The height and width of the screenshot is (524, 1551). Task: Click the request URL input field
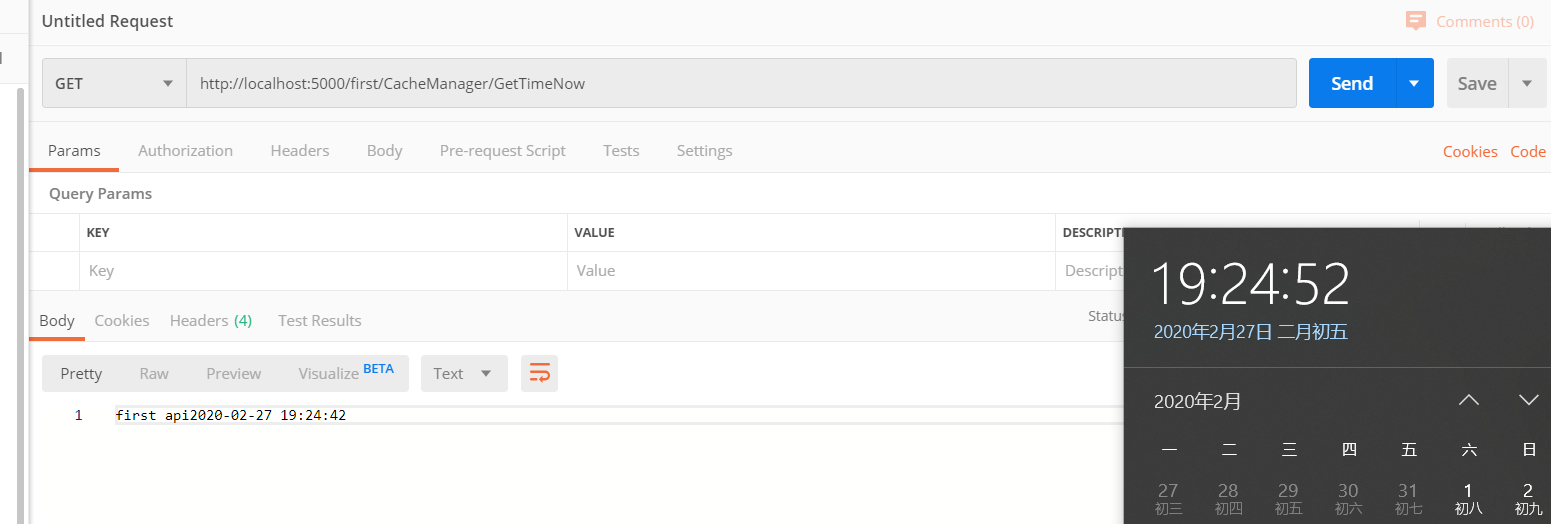(x=741, y=84)
